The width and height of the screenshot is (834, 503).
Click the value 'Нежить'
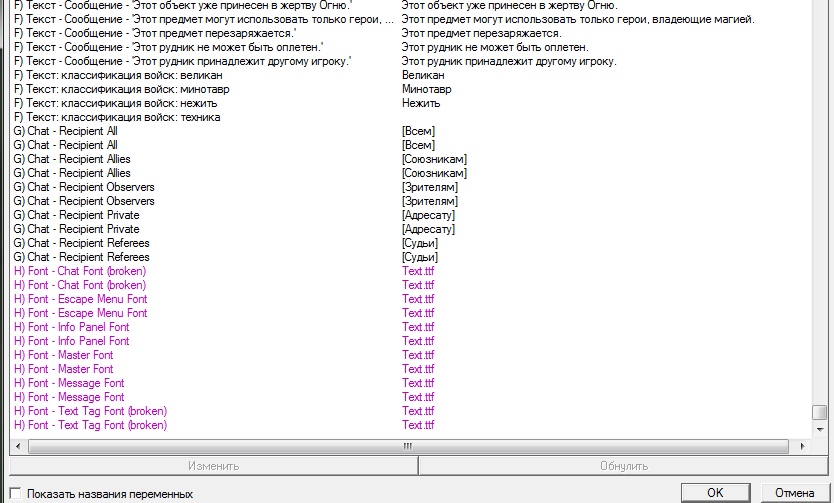click(x=421, y=103)
